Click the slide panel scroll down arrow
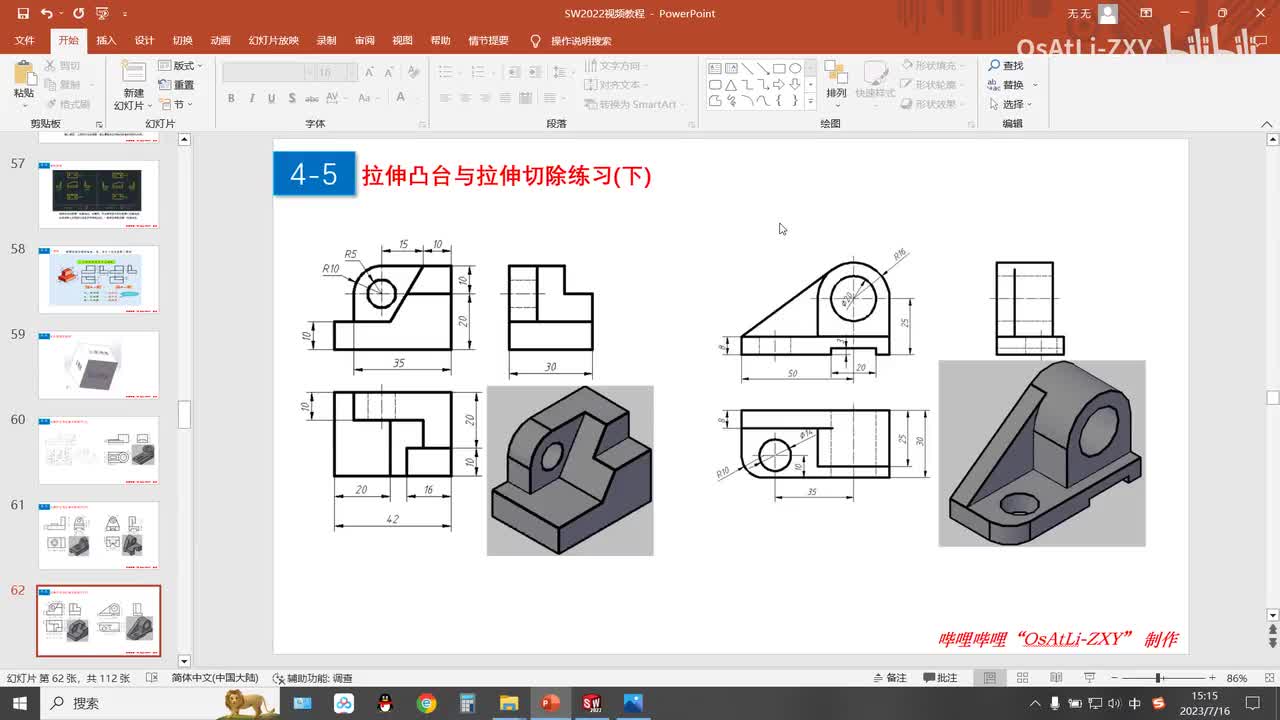1280x720 pixels. click(x=184, y=661)
